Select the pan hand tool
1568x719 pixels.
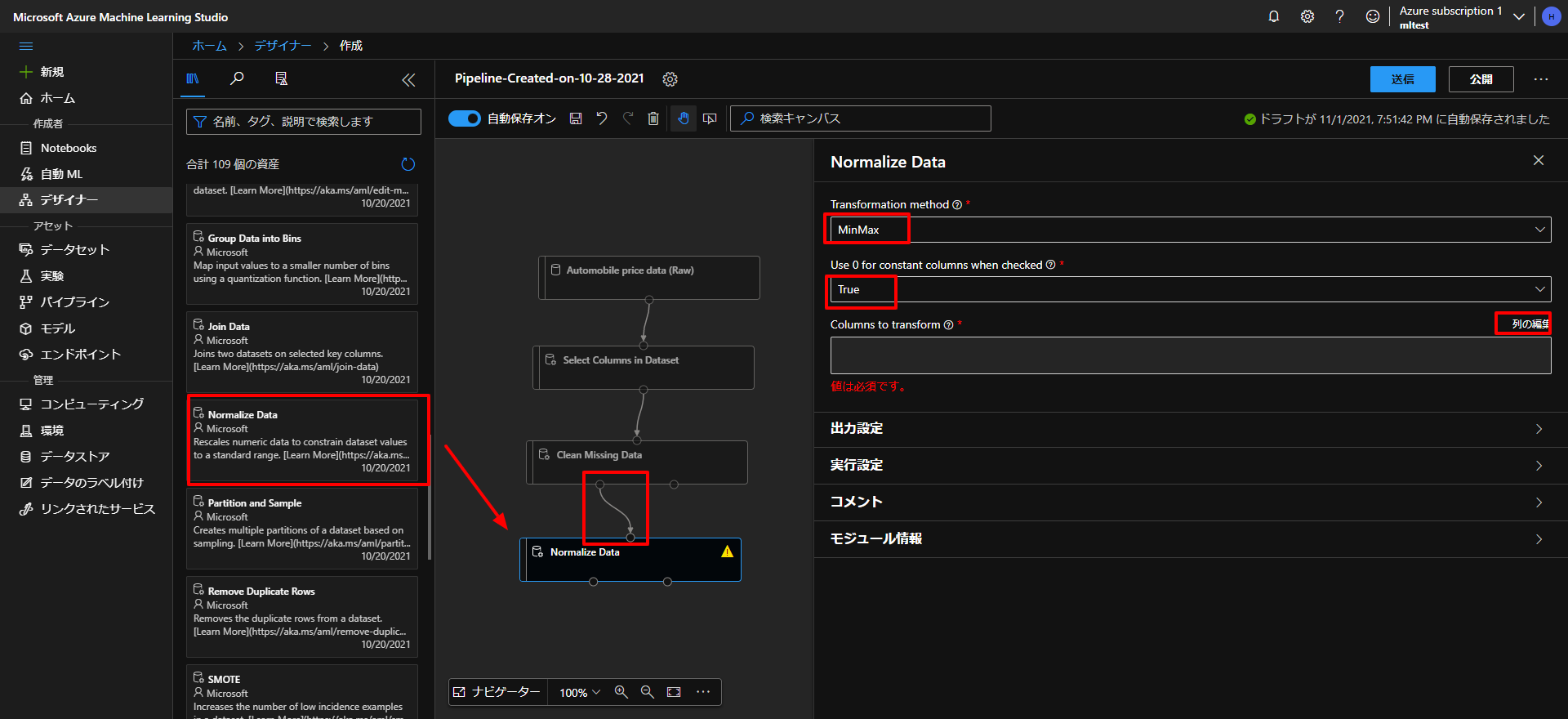[684, 118]
